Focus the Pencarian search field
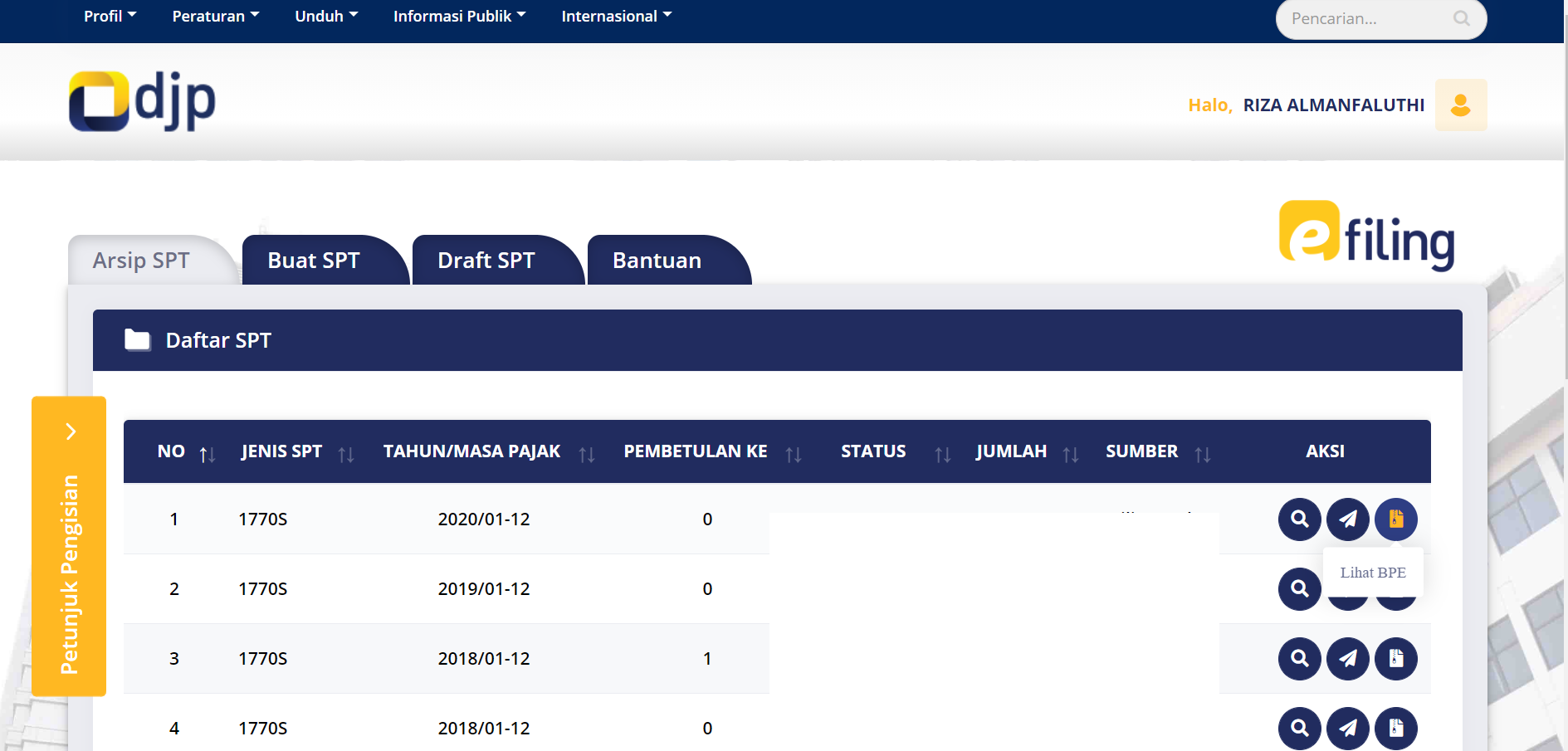1568x751 pixels. 1365,18
